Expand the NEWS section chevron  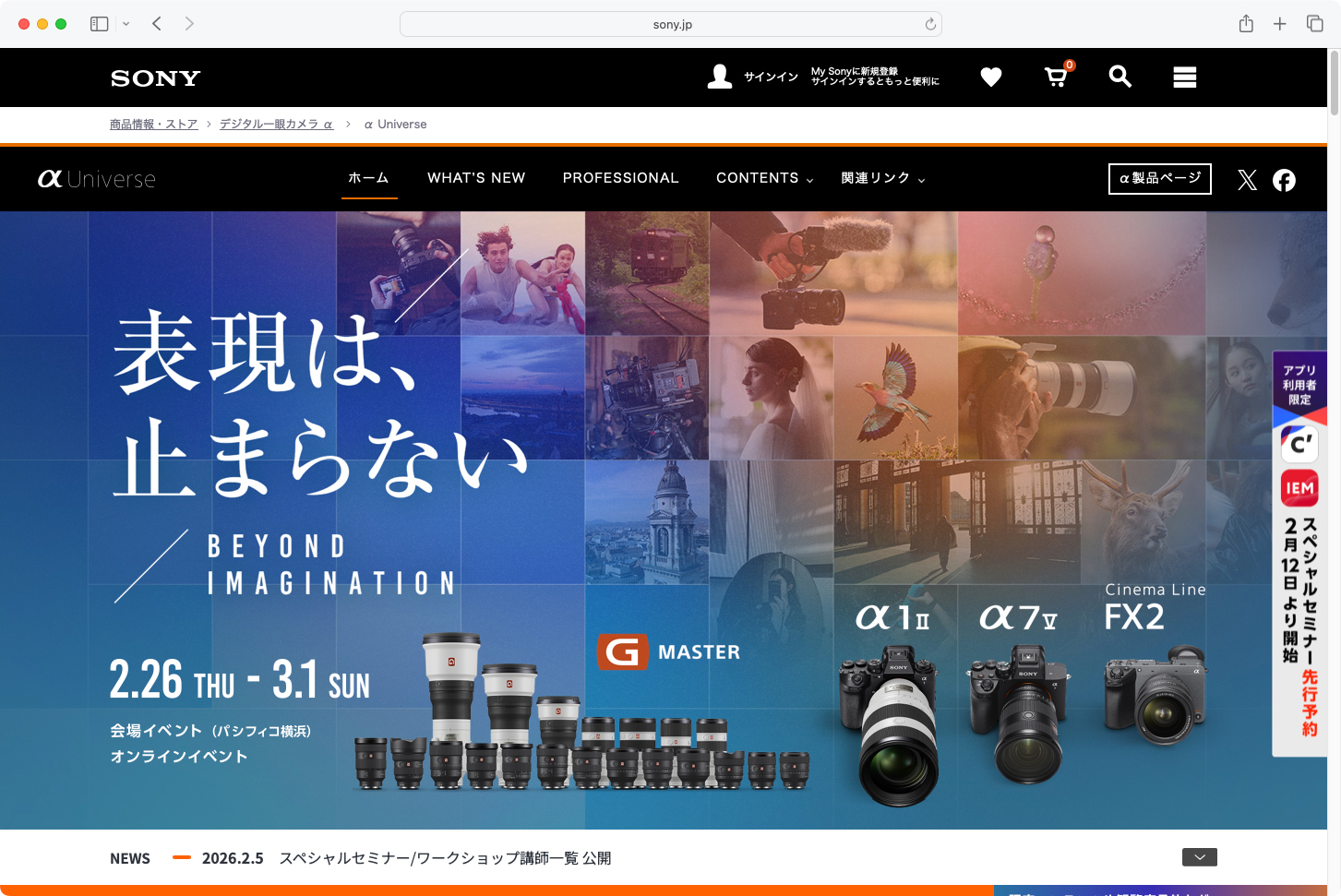pos(1199,857)
